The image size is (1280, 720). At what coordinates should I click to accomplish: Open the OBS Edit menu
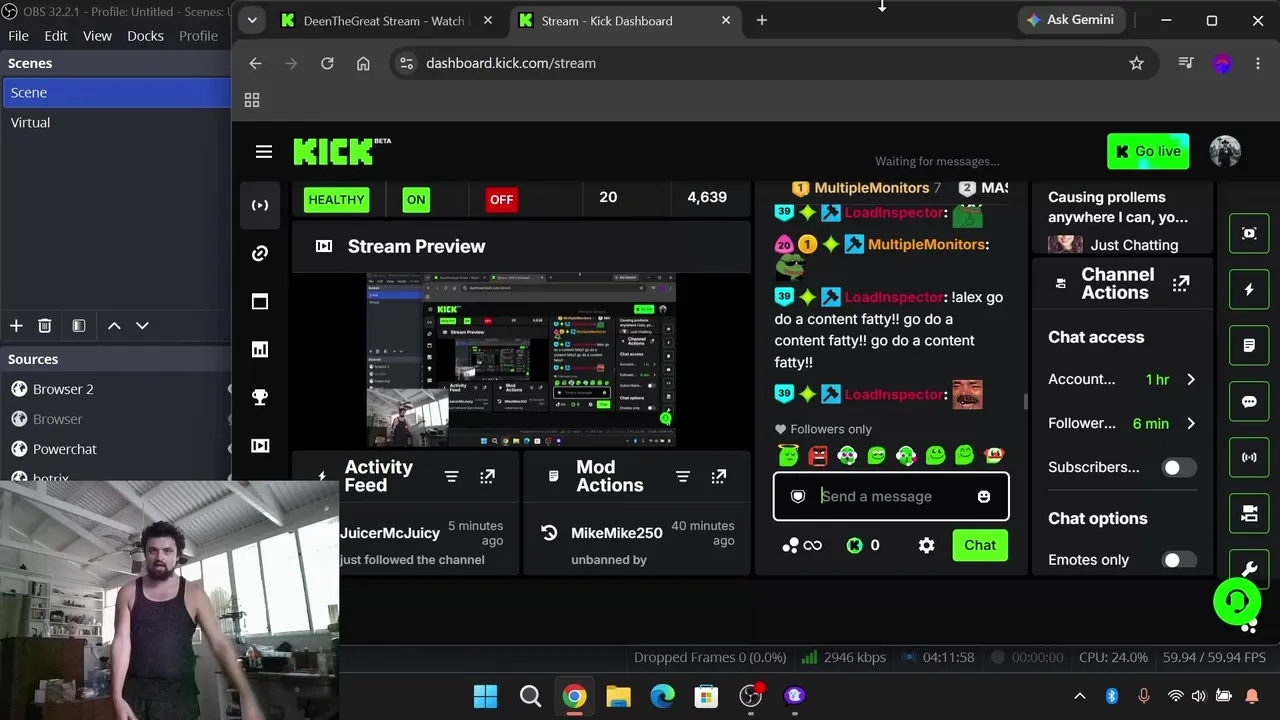pos(56,35)
